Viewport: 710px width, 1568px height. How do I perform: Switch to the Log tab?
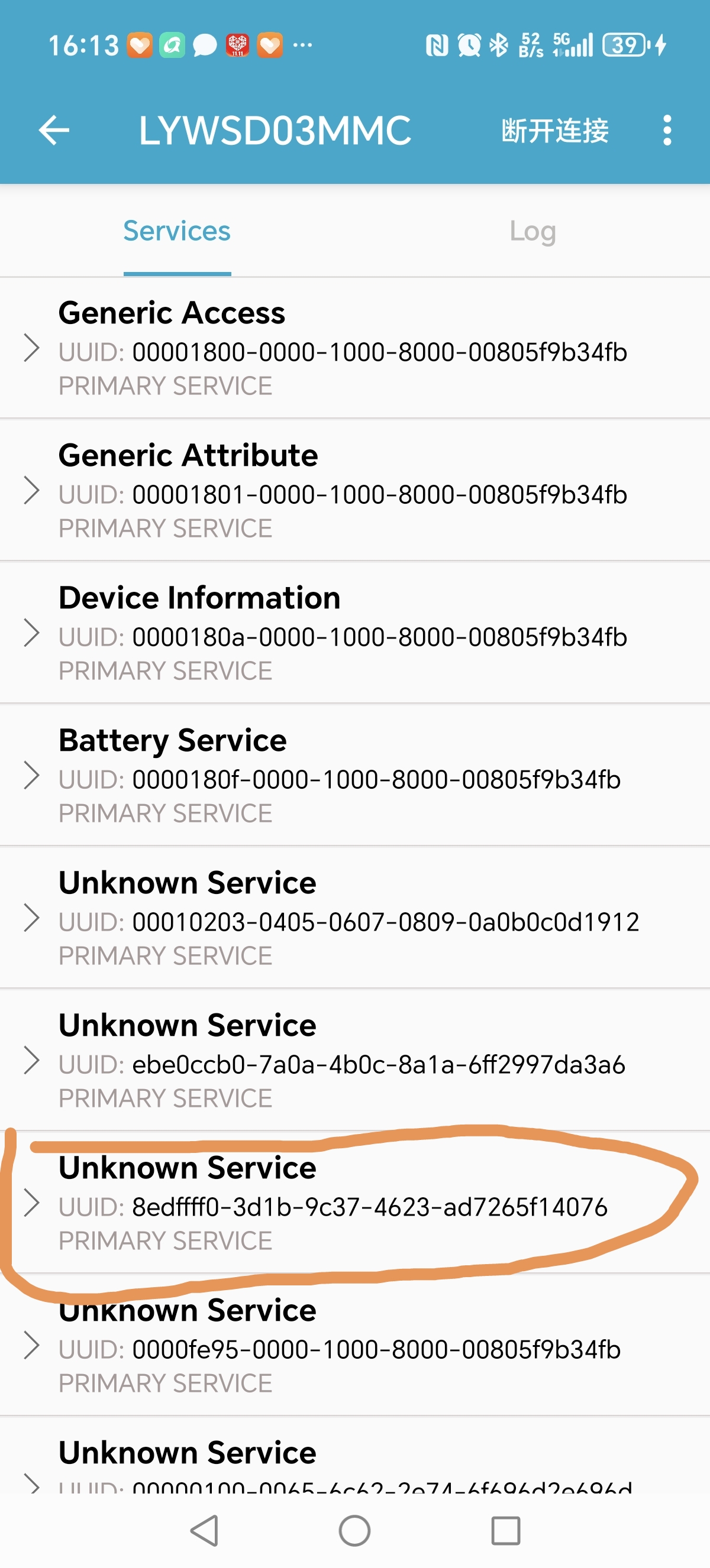533,231
